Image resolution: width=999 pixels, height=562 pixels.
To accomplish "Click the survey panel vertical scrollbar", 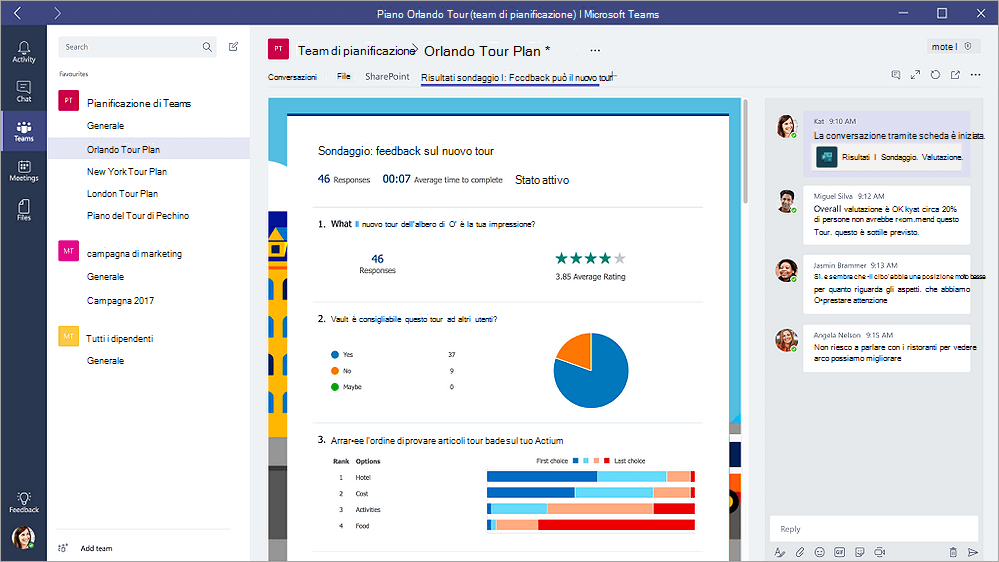I will pyautogui.click(x=745, y=153).
